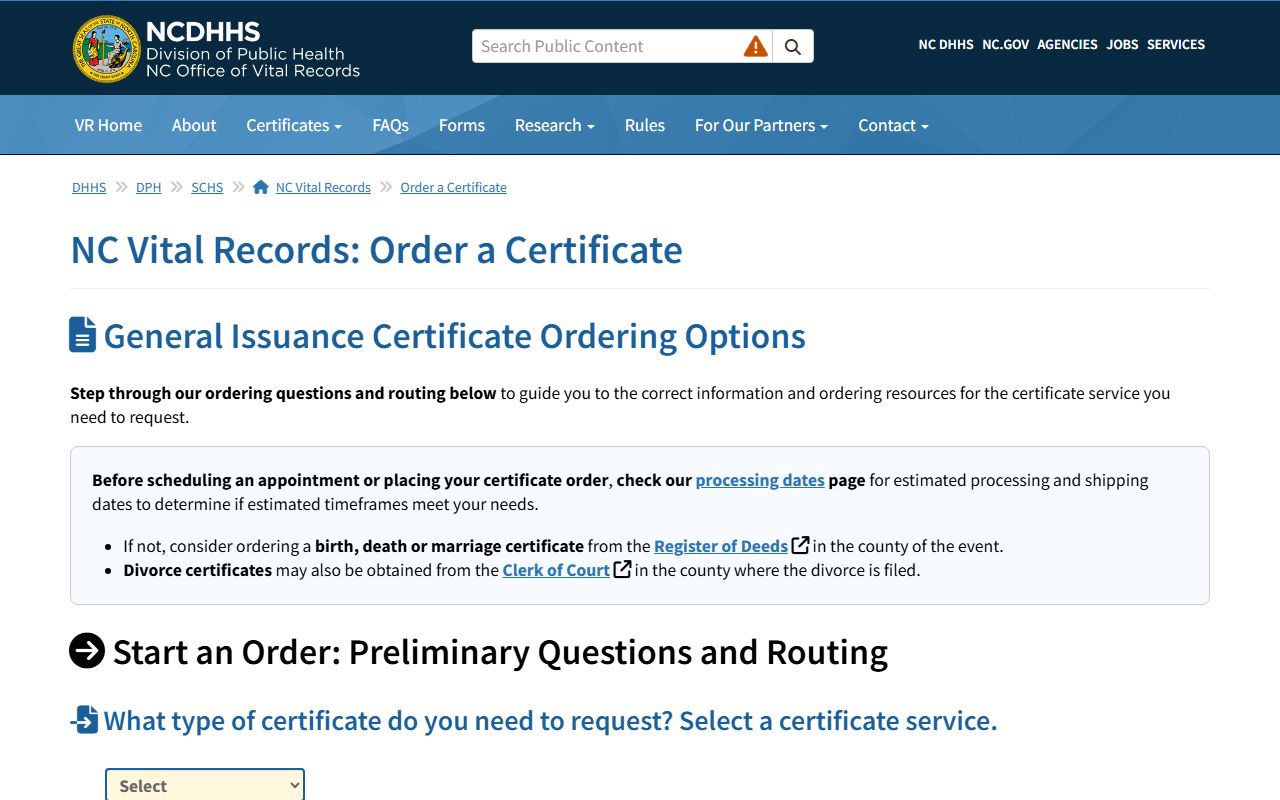Open the Register of Deeds link
Image resolution: width=1280 pixels, height=800 pixels.
[721, 546]
